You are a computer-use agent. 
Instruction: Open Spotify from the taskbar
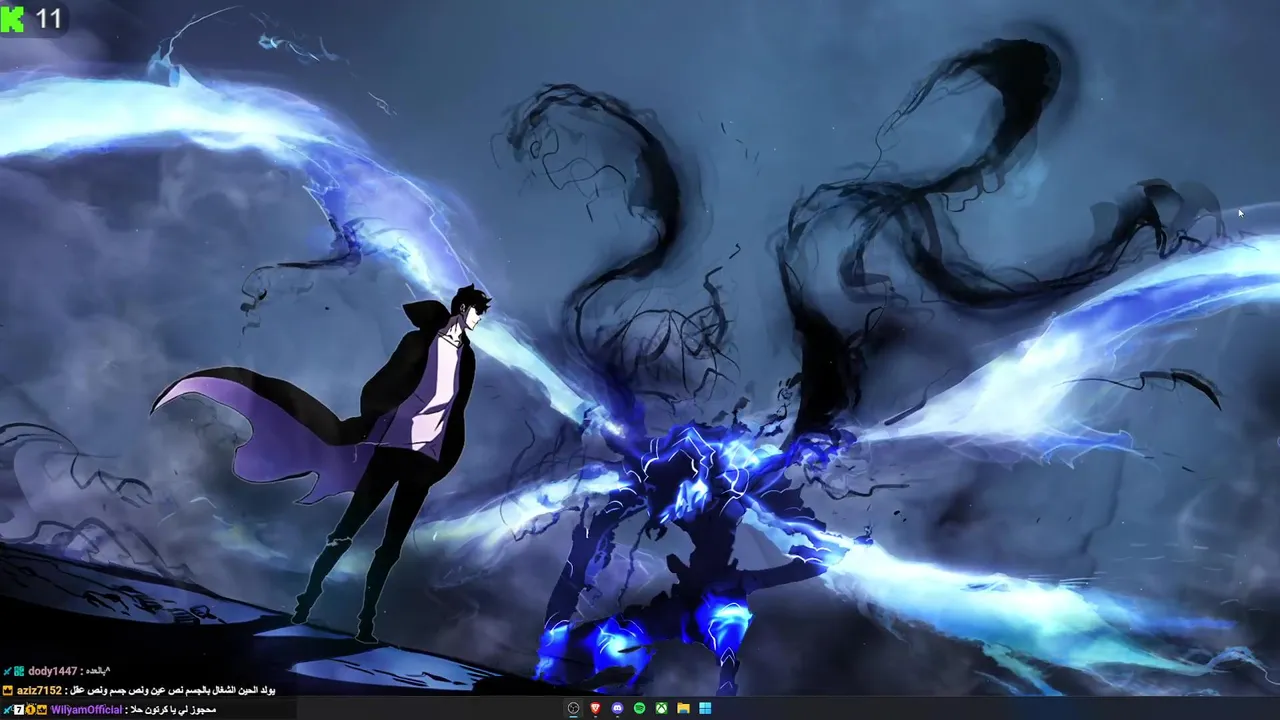[640, 708]
